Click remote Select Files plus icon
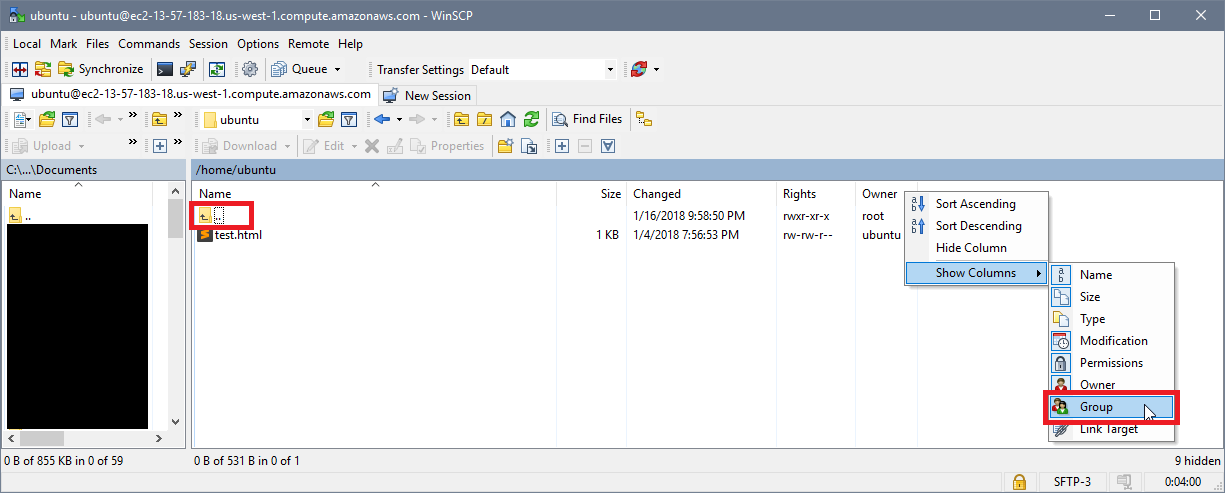The image size is (1225, 493). [562, 146]
